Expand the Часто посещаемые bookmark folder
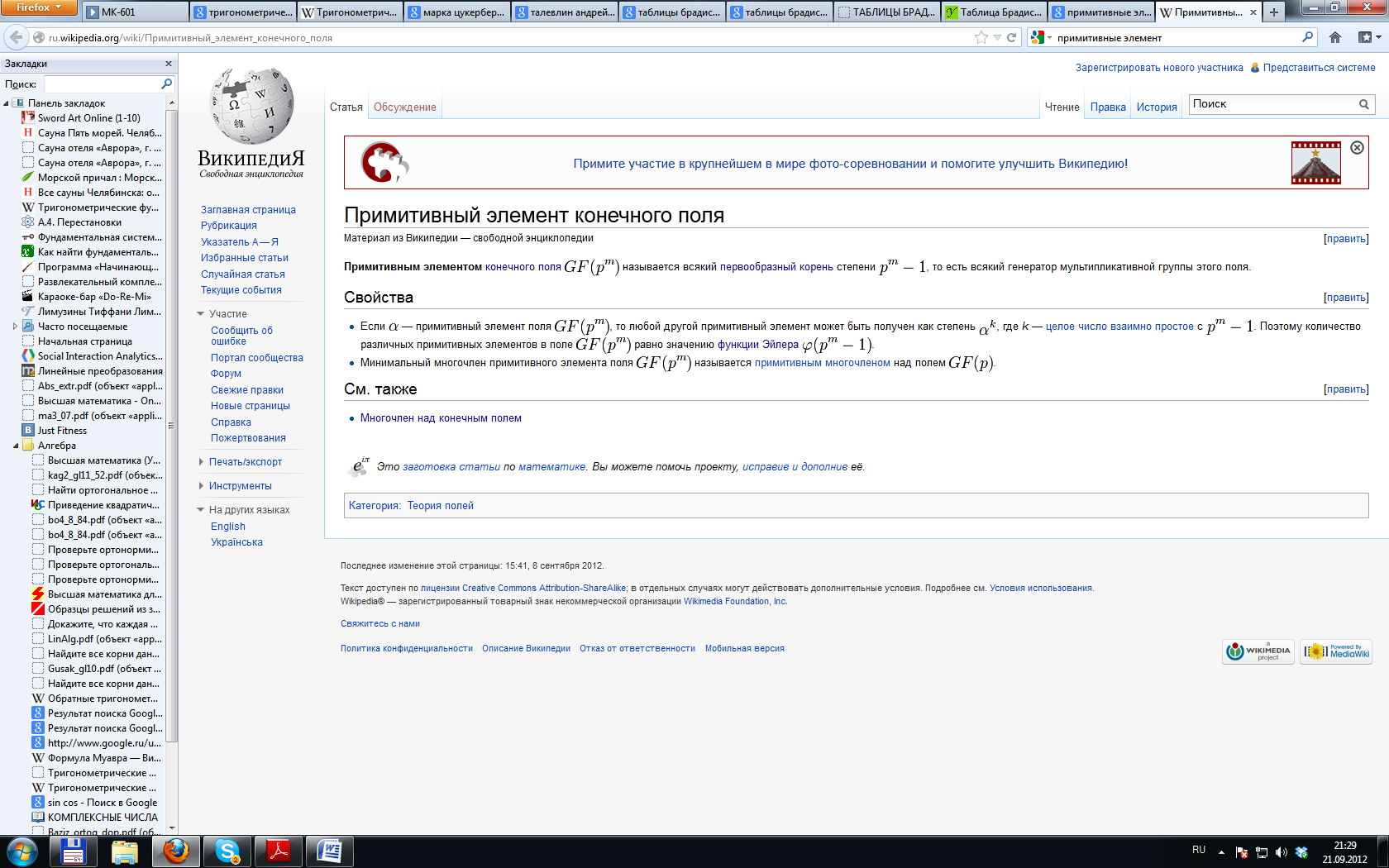 point(16,327)
